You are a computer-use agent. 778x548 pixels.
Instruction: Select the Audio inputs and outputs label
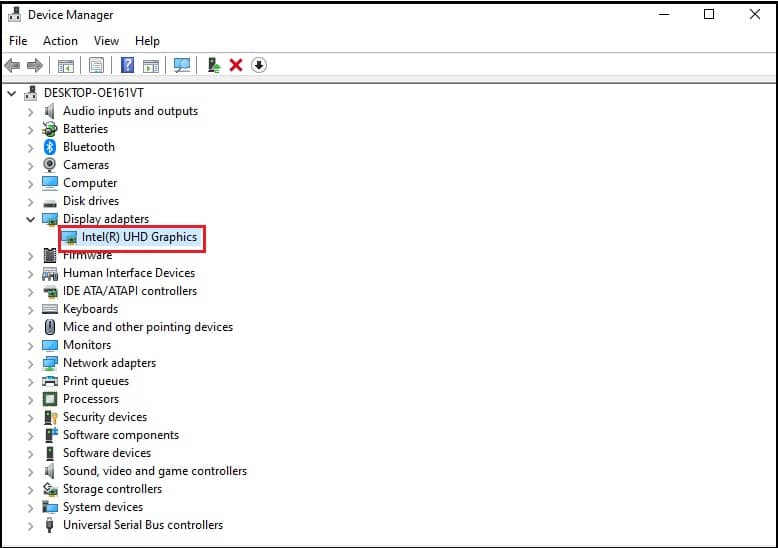click(x=130, y=111)
